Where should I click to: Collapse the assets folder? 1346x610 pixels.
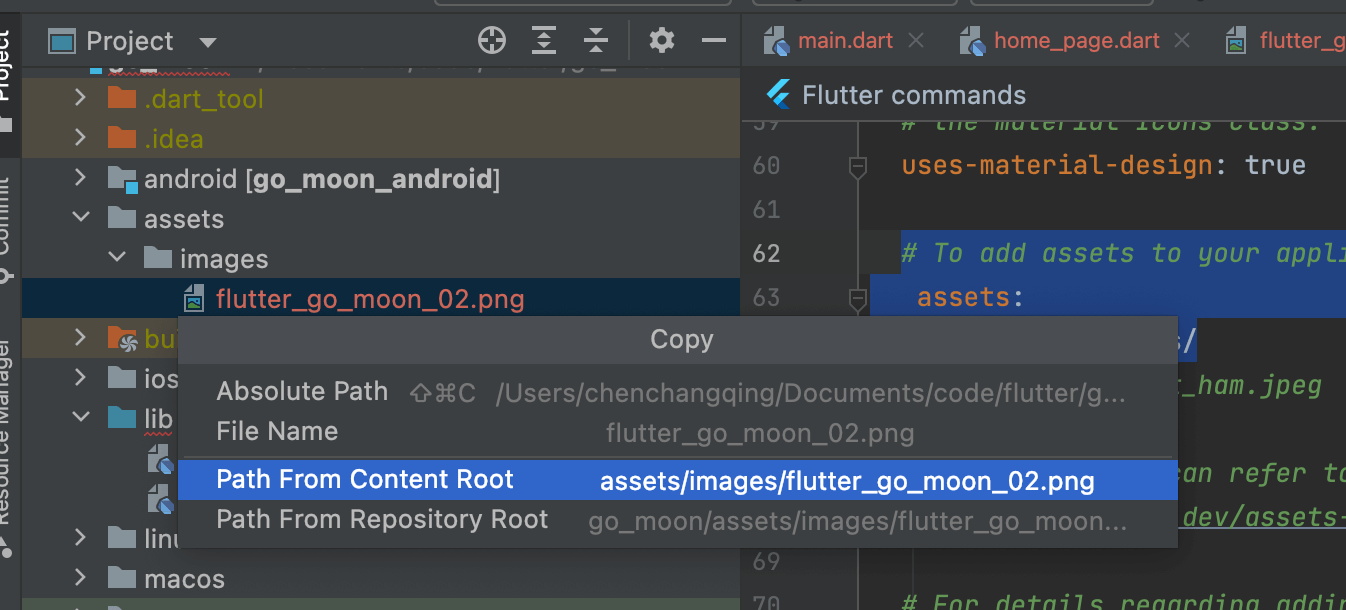coord(81,218)
